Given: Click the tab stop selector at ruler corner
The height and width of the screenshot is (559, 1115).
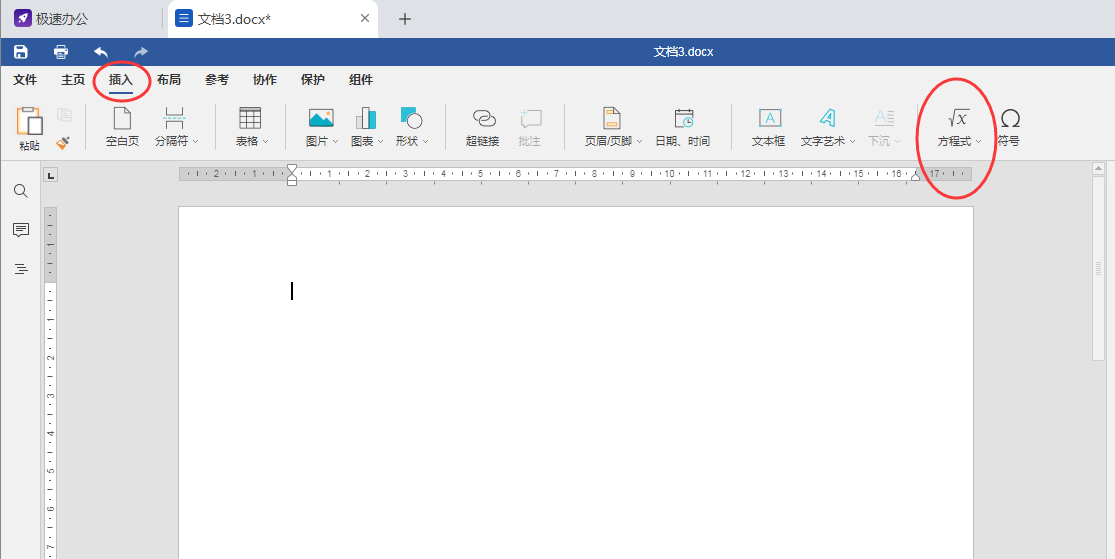Looking at the screenshot, I should 50,175.
